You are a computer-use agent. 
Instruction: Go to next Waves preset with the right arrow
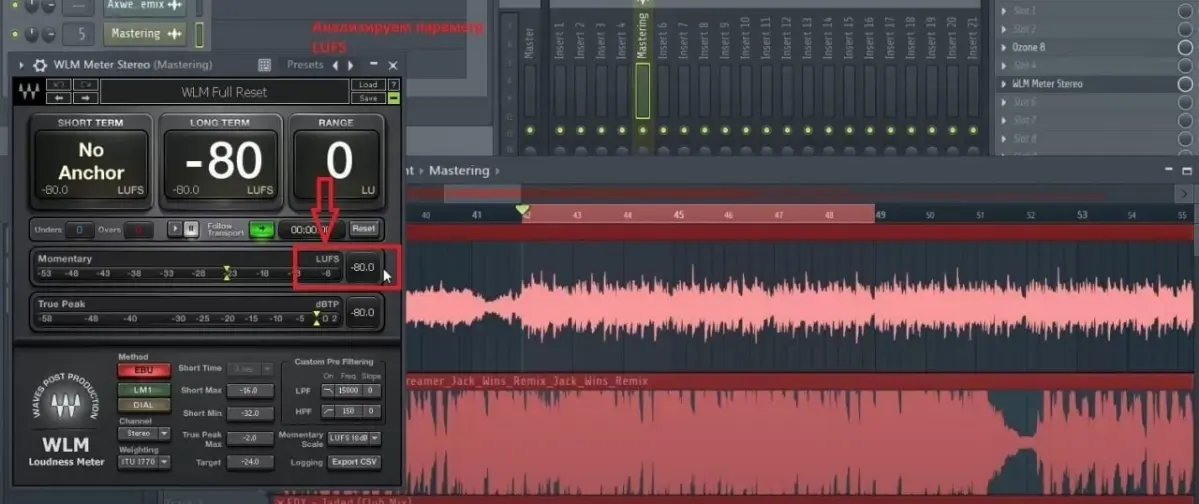pyautogui.click(x=85, y=97)
